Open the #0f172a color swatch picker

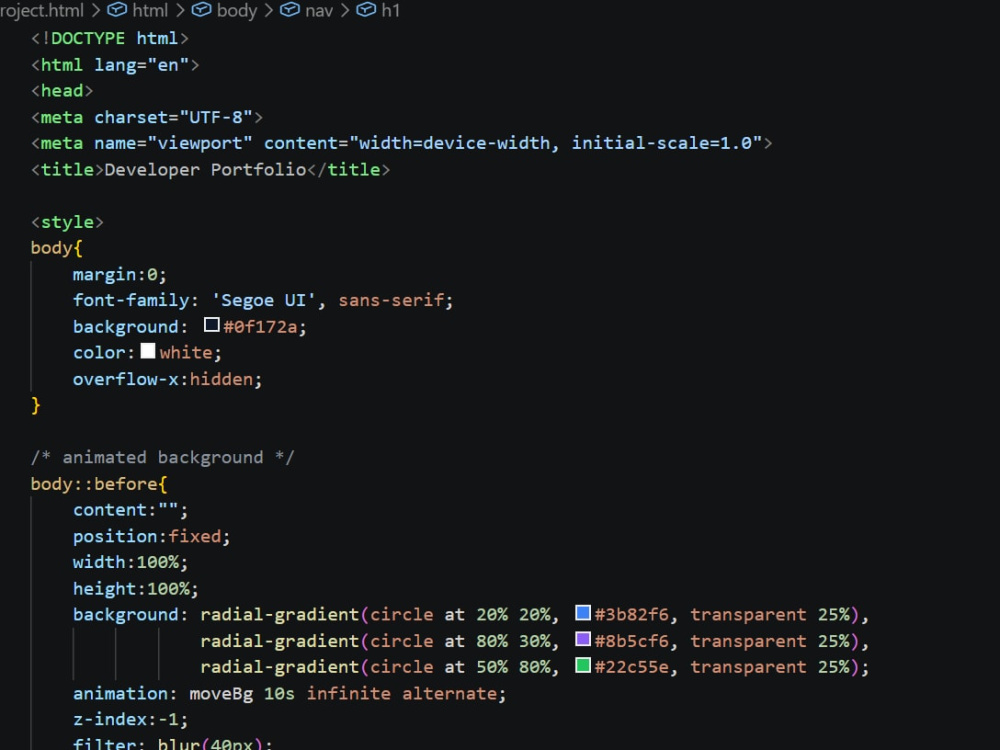click(212, 325)
